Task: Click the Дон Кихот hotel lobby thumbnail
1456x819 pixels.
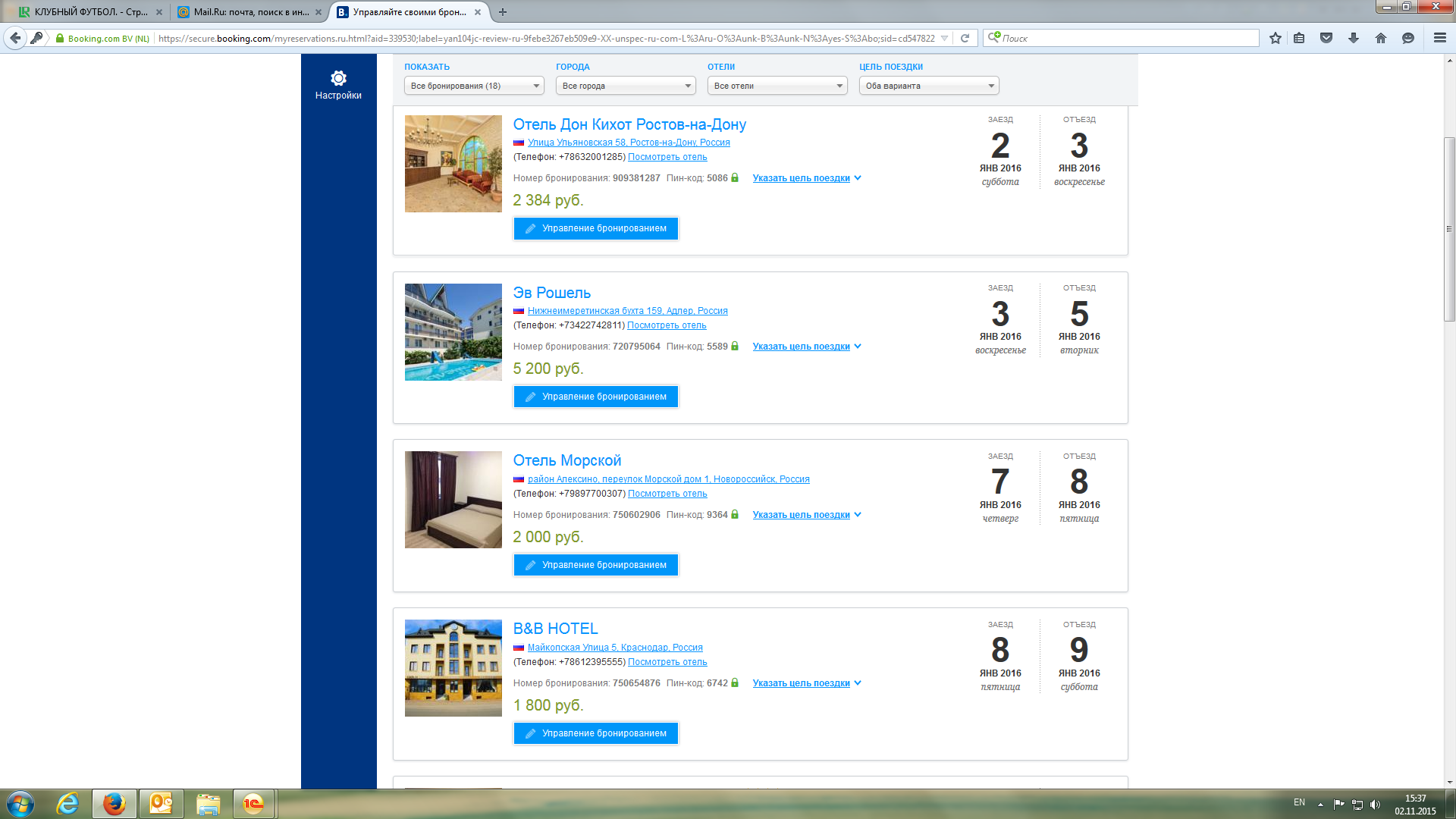Action: pyautogui.click(x=453, y=164)
